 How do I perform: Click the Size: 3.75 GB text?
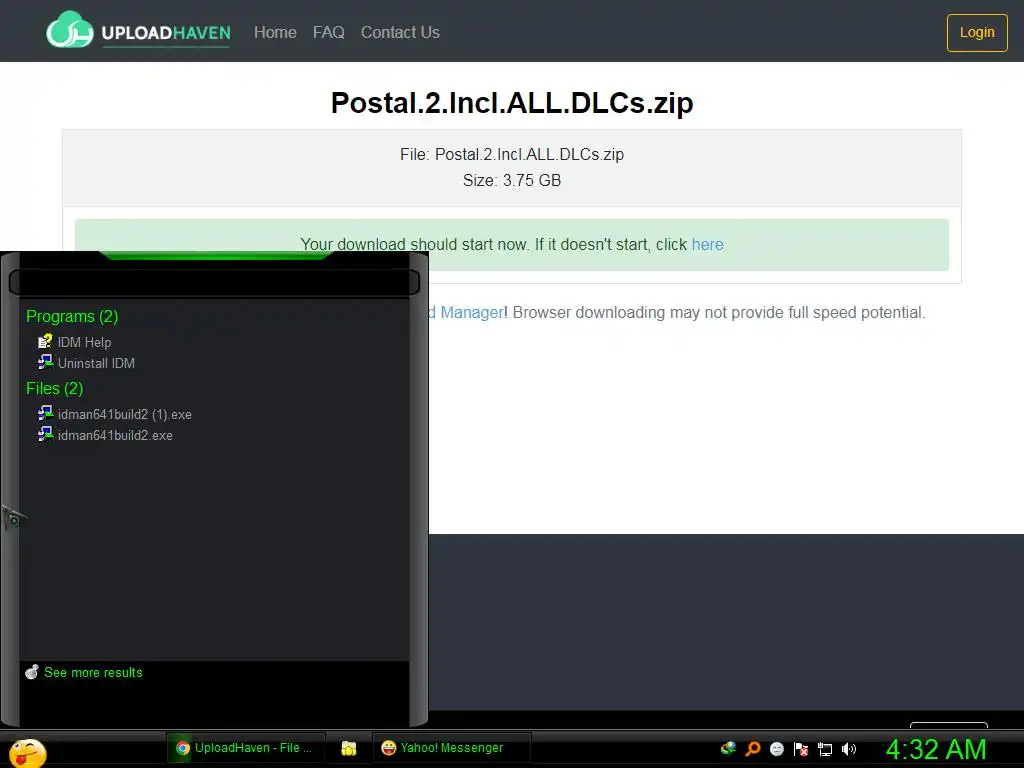512,180
